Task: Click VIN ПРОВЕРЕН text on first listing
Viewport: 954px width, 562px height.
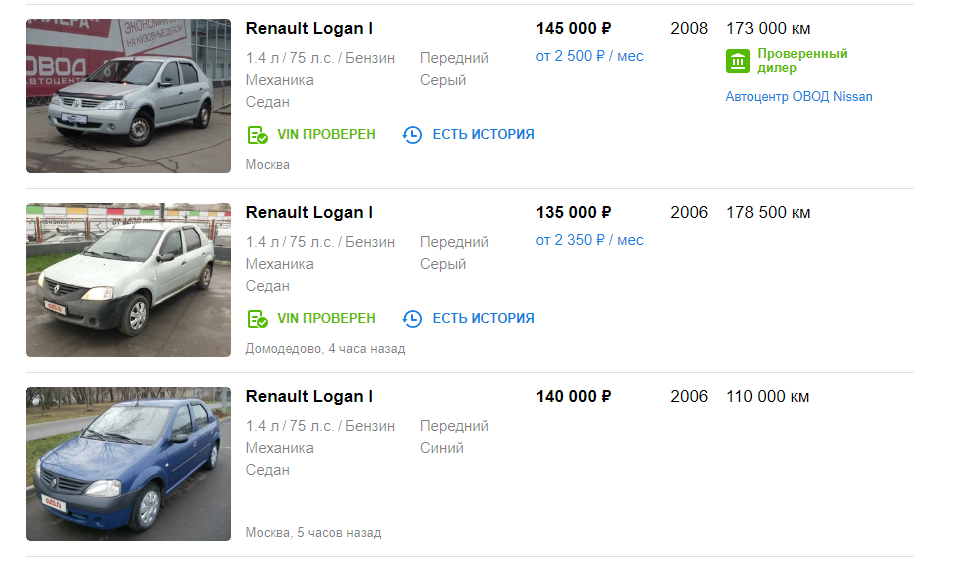Action: click(326, 134)
